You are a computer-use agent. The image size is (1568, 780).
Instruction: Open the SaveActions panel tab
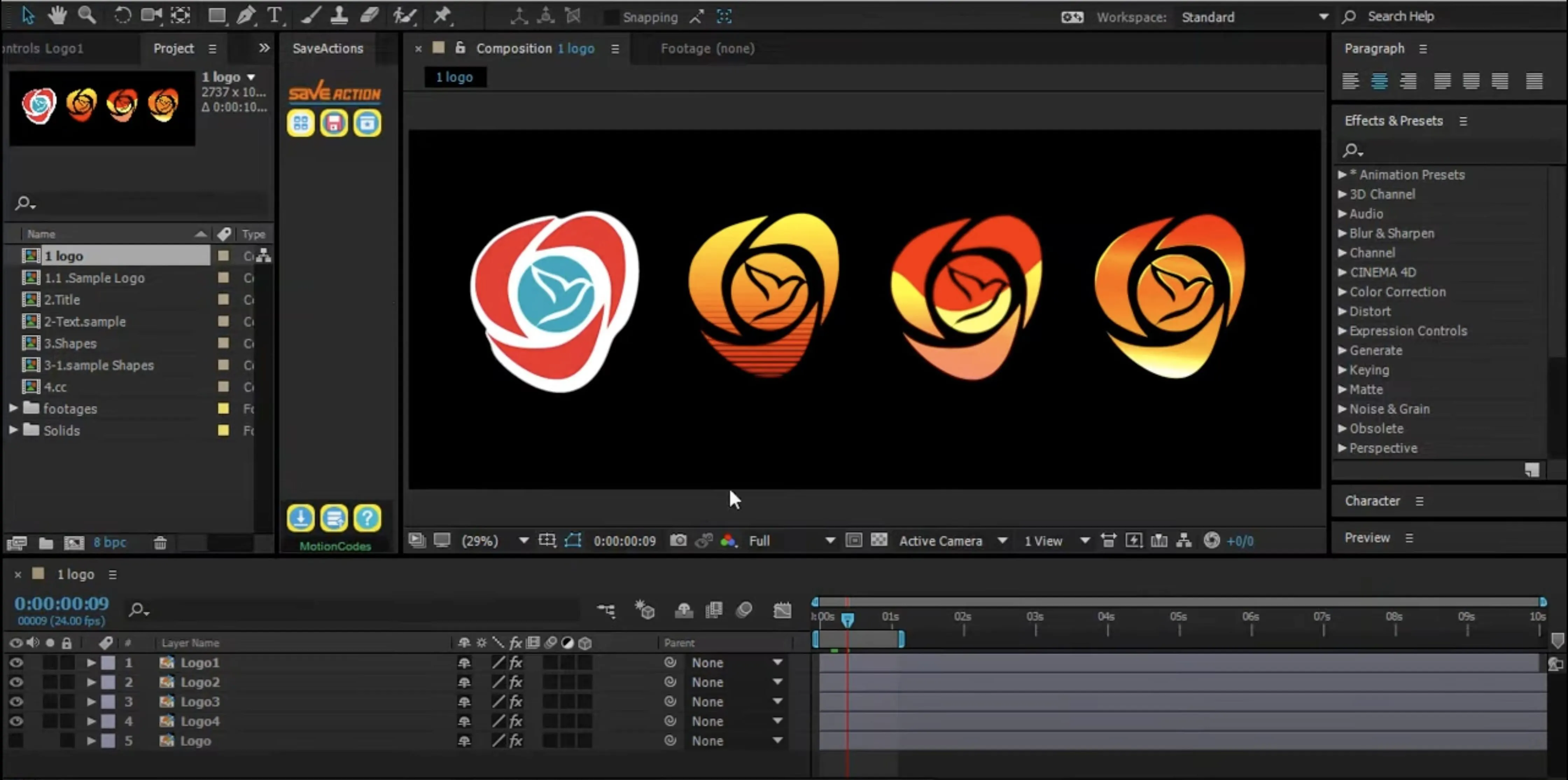point(328,48)
